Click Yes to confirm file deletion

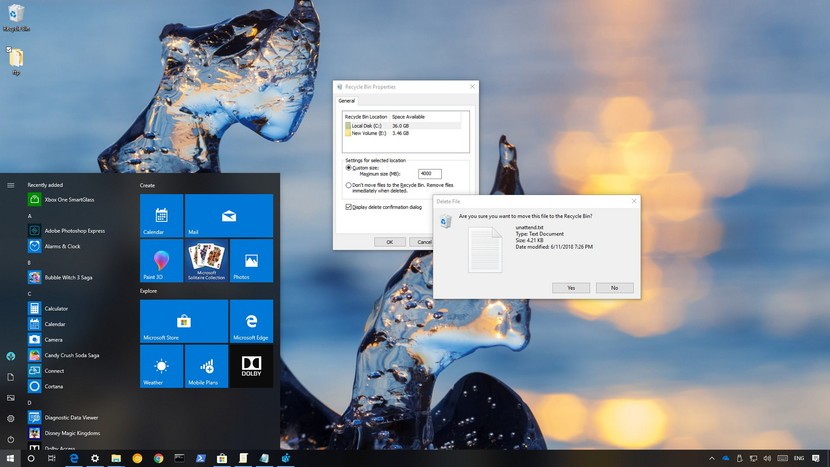[x=570, y=287]
